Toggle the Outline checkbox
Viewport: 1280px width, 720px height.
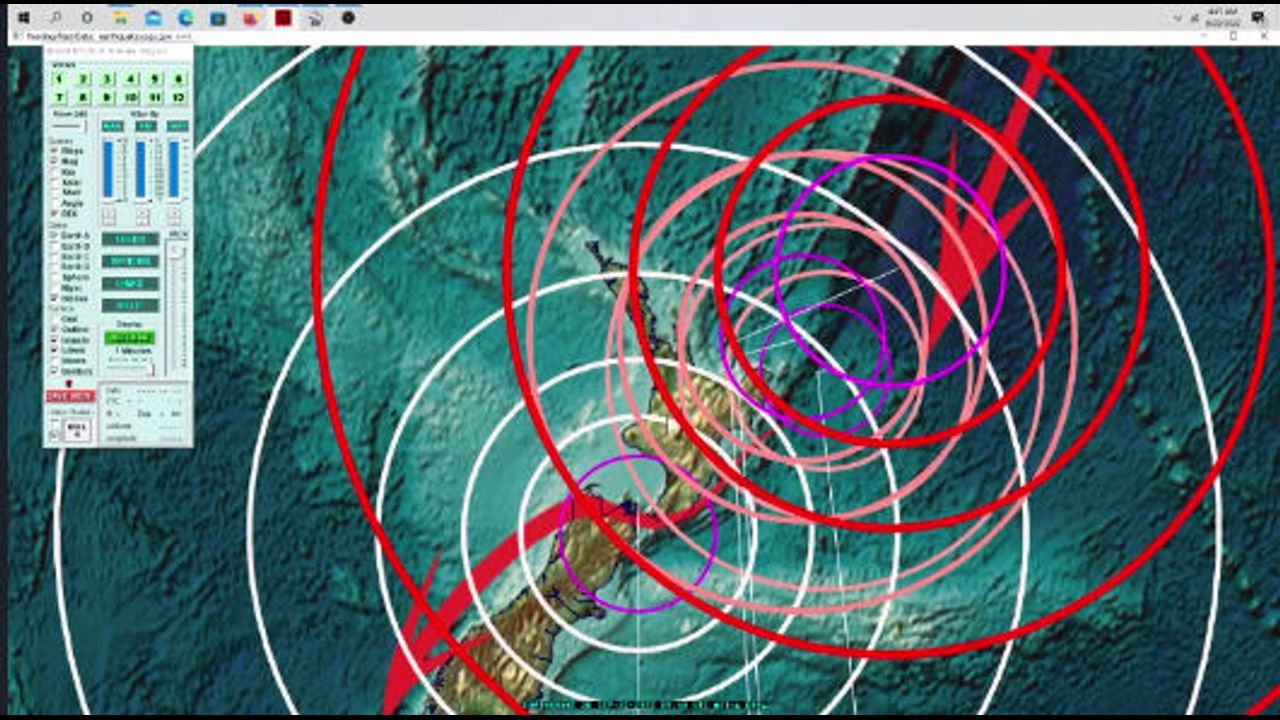coord(55,329)
